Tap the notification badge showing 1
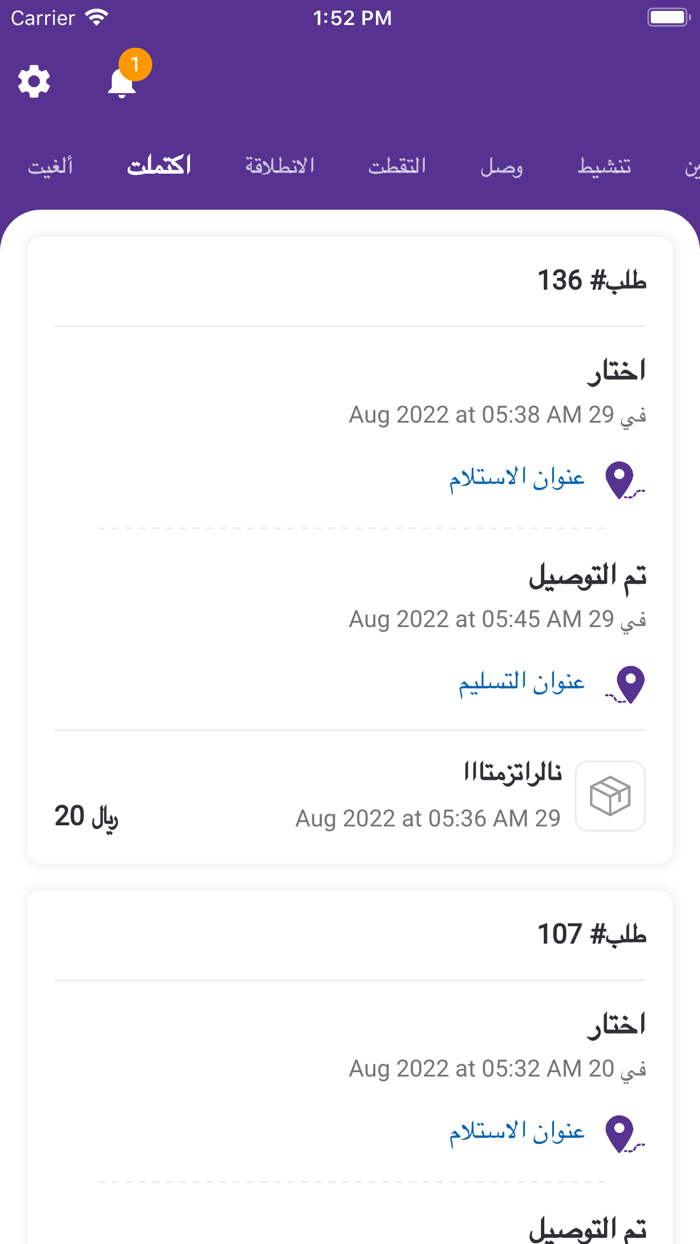This screenshot has height=1244, width=700. tap(134, 63)
